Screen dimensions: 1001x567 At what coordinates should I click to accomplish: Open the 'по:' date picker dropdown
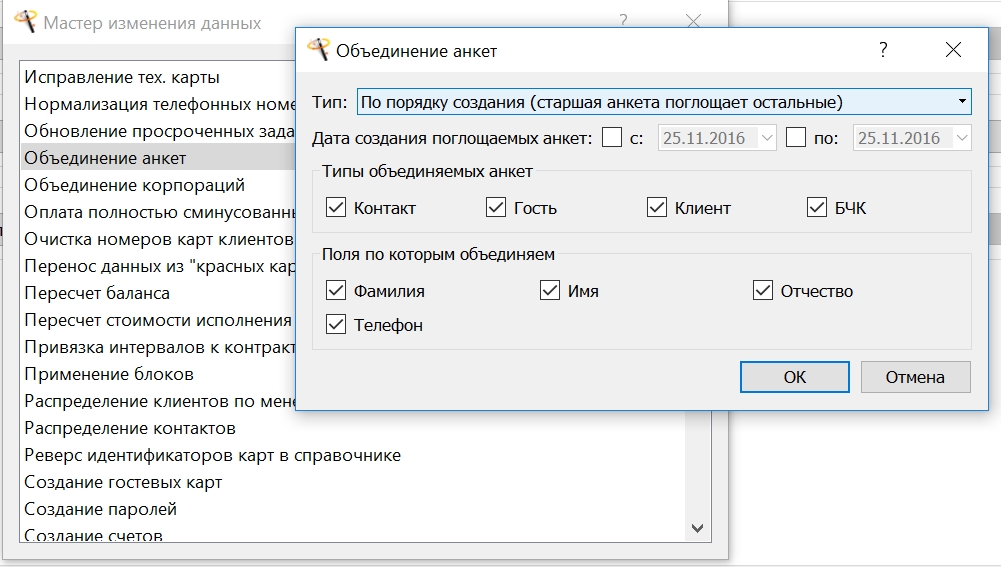coord(961,138)
